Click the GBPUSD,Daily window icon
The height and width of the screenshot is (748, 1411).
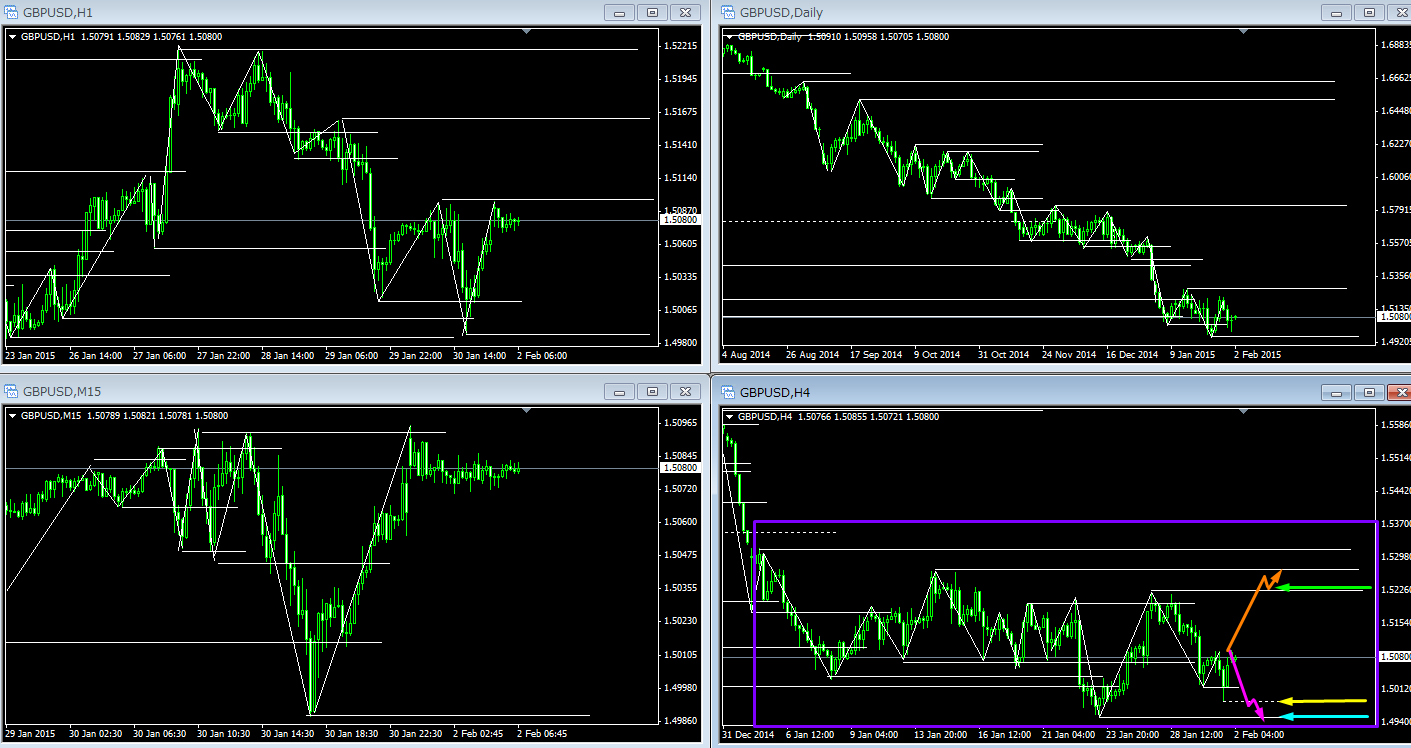(728, 13)
